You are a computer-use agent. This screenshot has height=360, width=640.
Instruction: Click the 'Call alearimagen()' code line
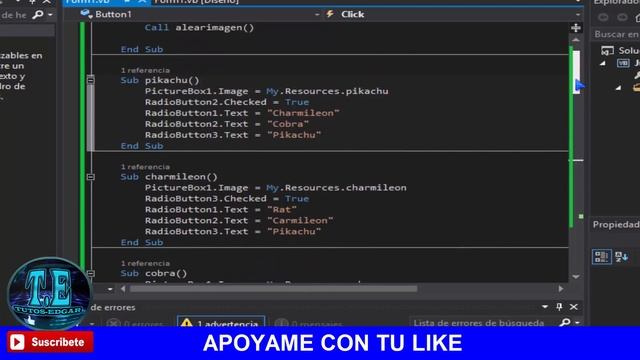(x=199, y=27)
